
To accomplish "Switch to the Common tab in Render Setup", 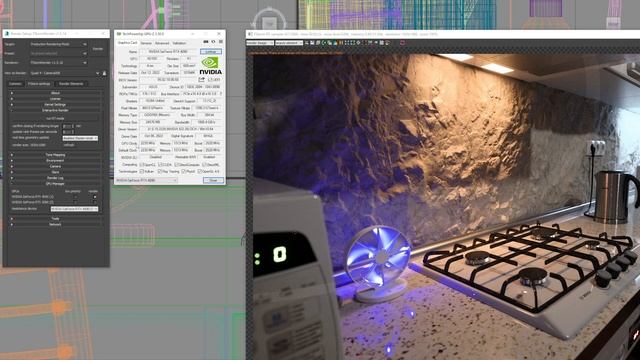I will (16, 84).
